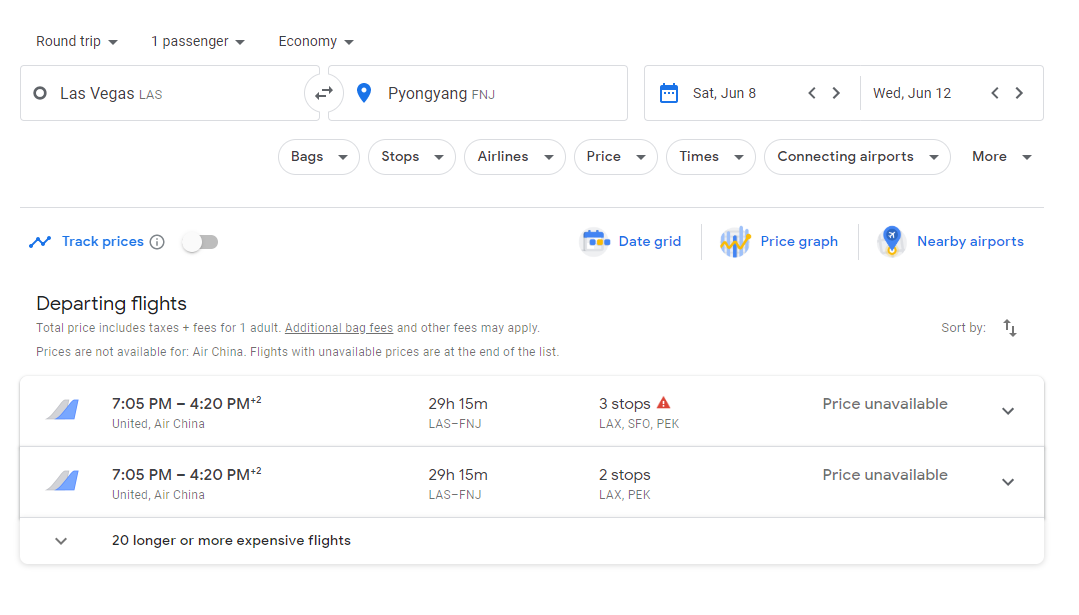Screen dimensions: 1079x615
Task: Open the Connecting airports filter
Action: pos(857,157)
